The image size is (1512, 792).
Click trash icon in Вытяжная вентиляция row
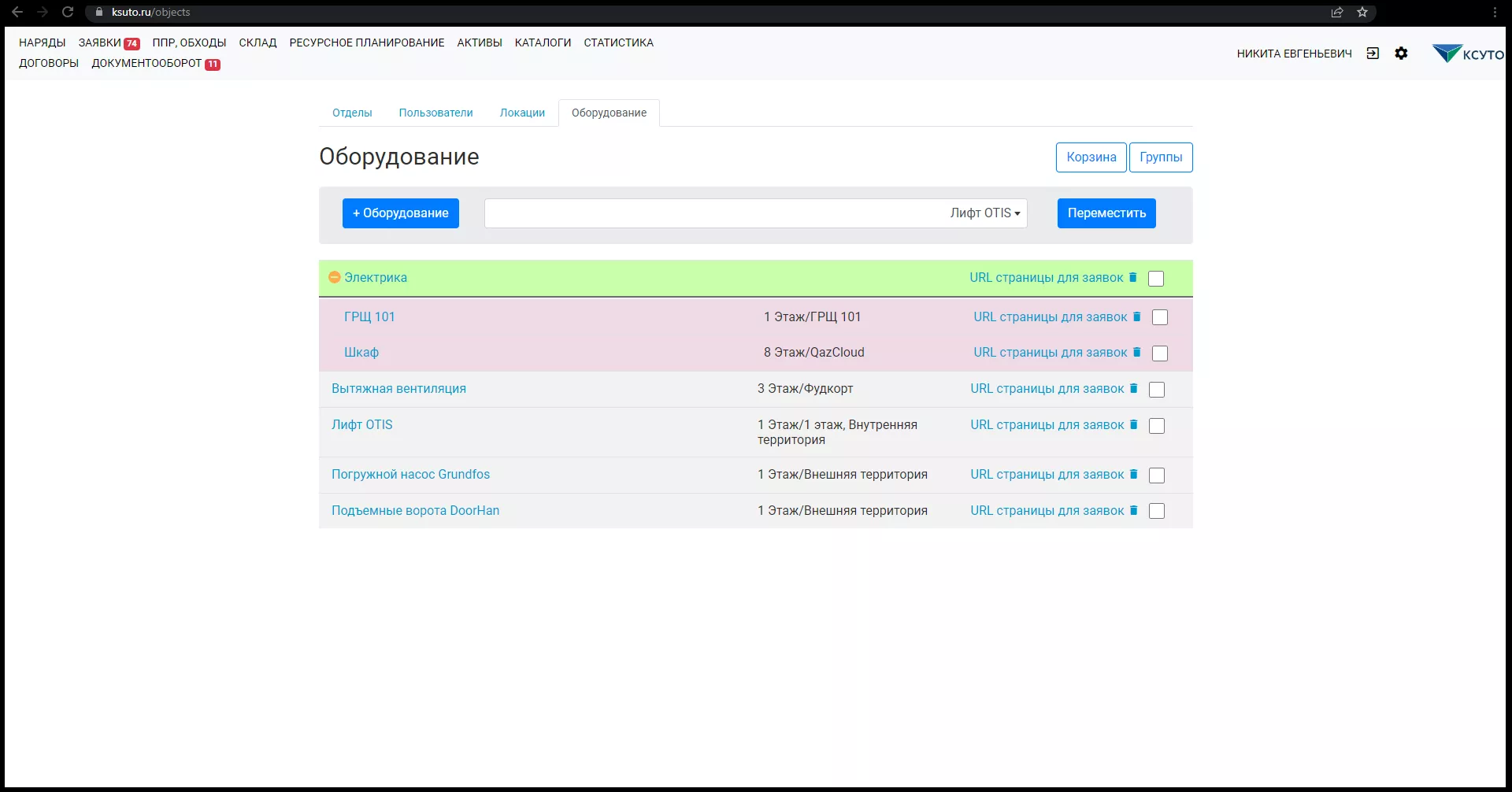pos(1134,388)
